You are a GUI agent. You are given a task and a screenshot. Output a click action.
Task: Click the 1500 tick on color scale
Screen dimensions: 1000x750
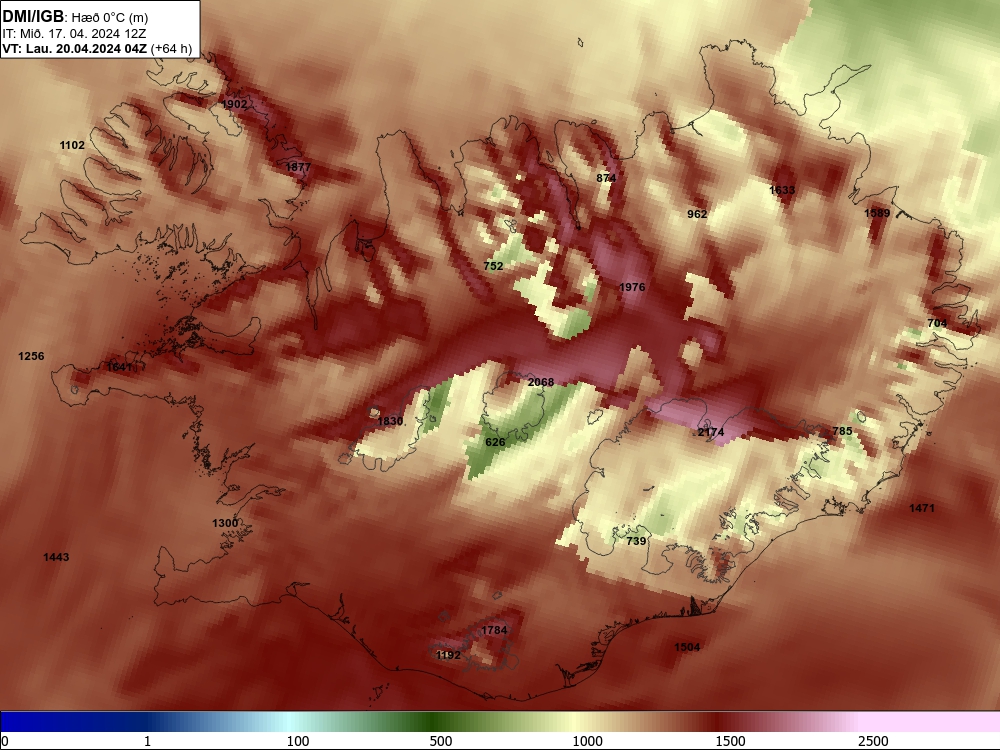coord(730,741)
